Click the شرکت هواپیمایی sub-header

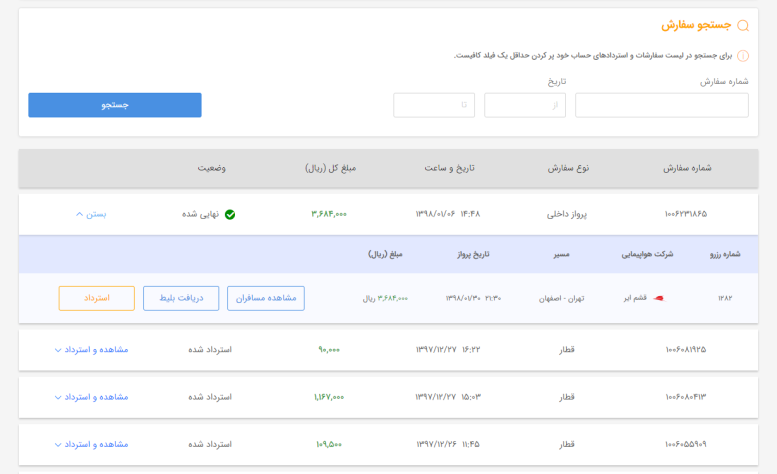click(x=647, y=255)
